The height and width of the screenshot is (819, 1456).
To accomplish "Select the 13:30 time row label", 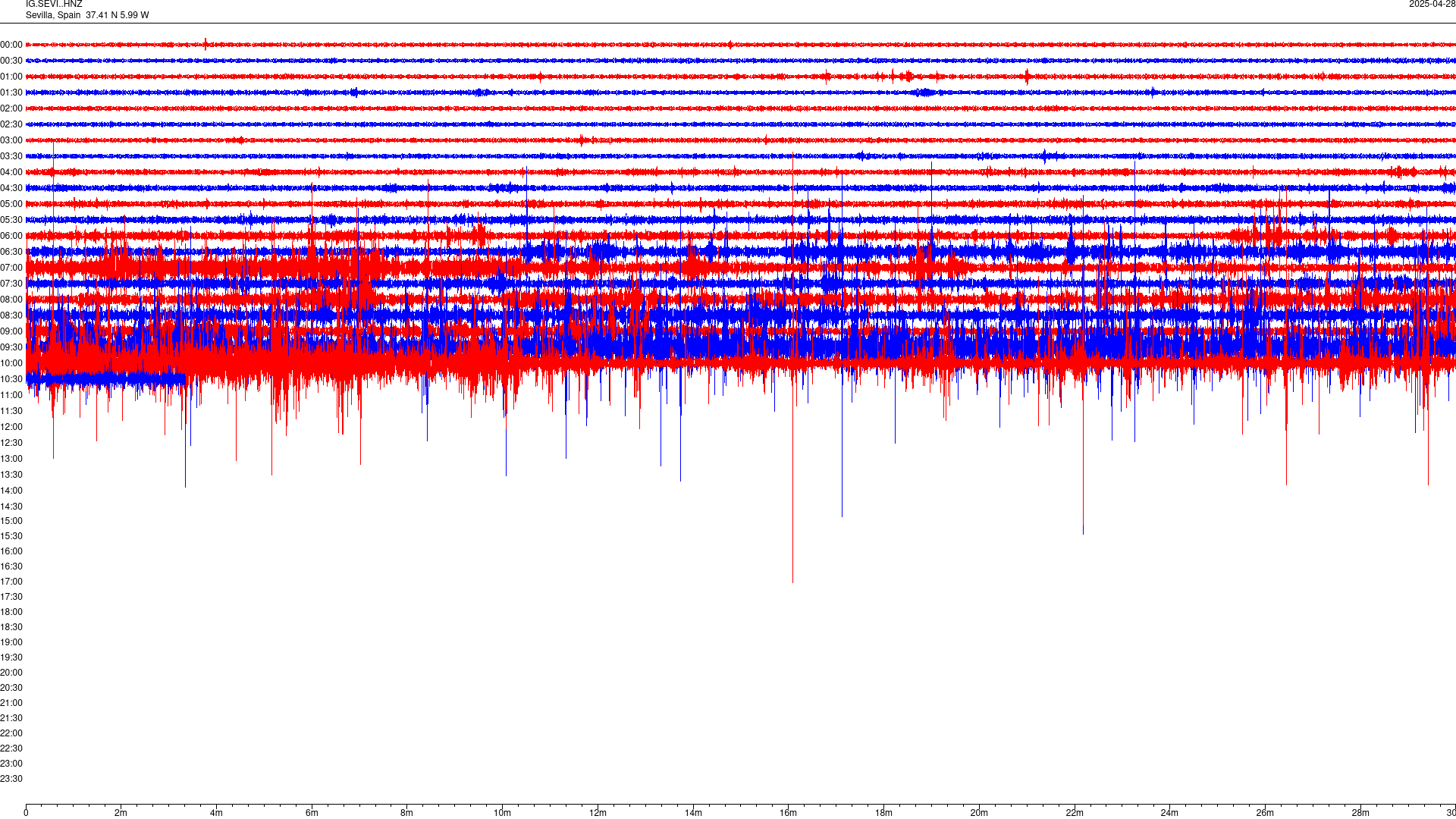I will [11, 475].
